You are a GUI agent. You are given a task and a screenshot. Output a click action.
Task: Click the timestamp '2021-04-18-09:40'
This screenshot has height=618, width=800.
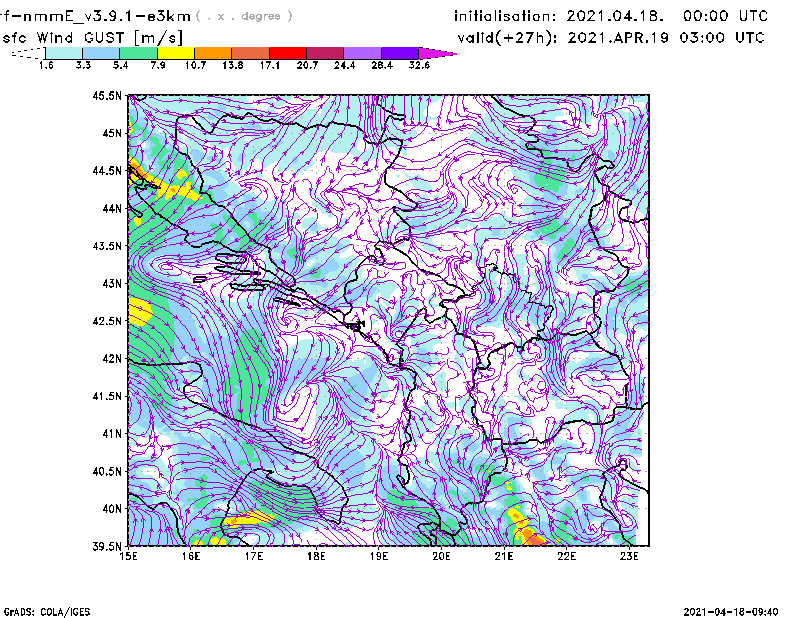point(731,612)
